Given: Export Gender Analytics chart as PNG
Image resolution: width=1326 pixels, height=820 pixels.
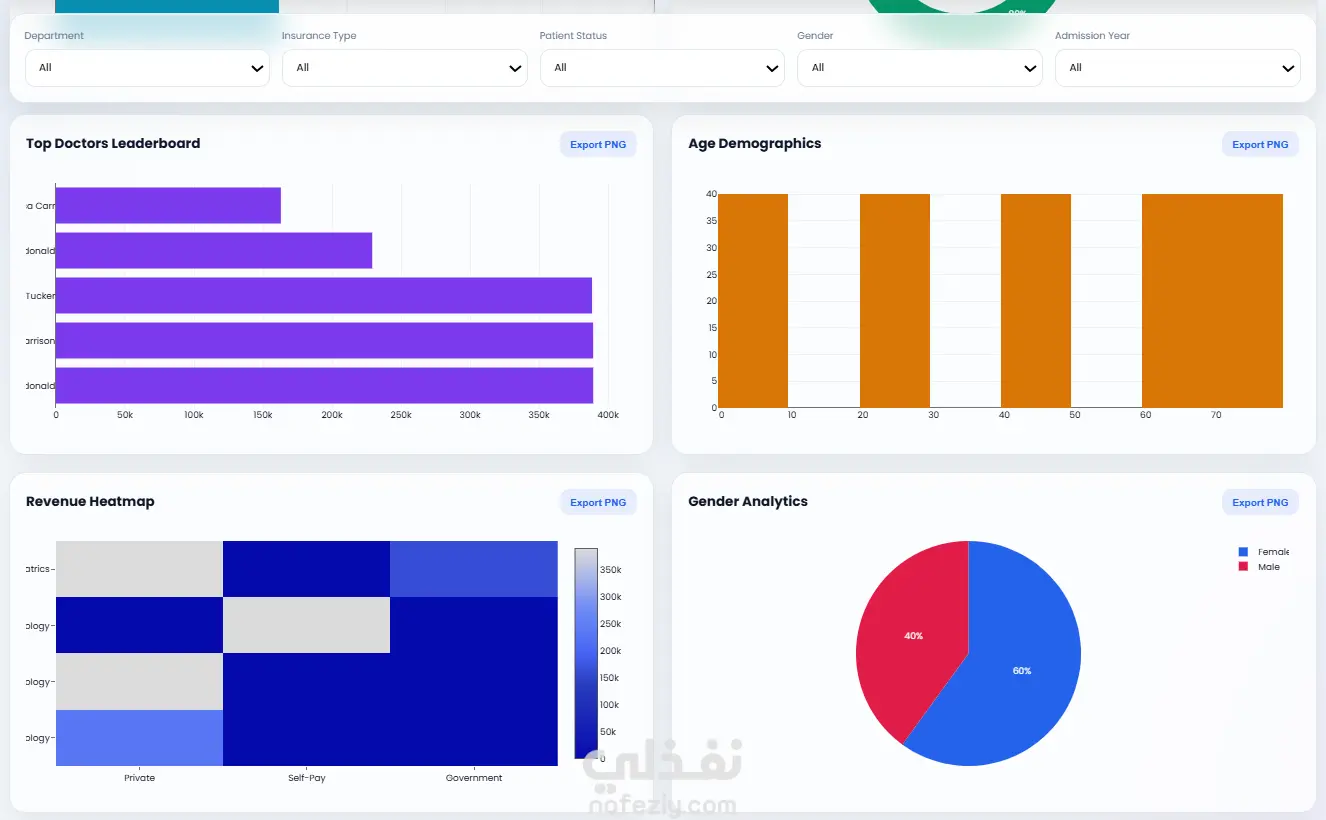Looking at the screenshot, I should click(1260, 503).
